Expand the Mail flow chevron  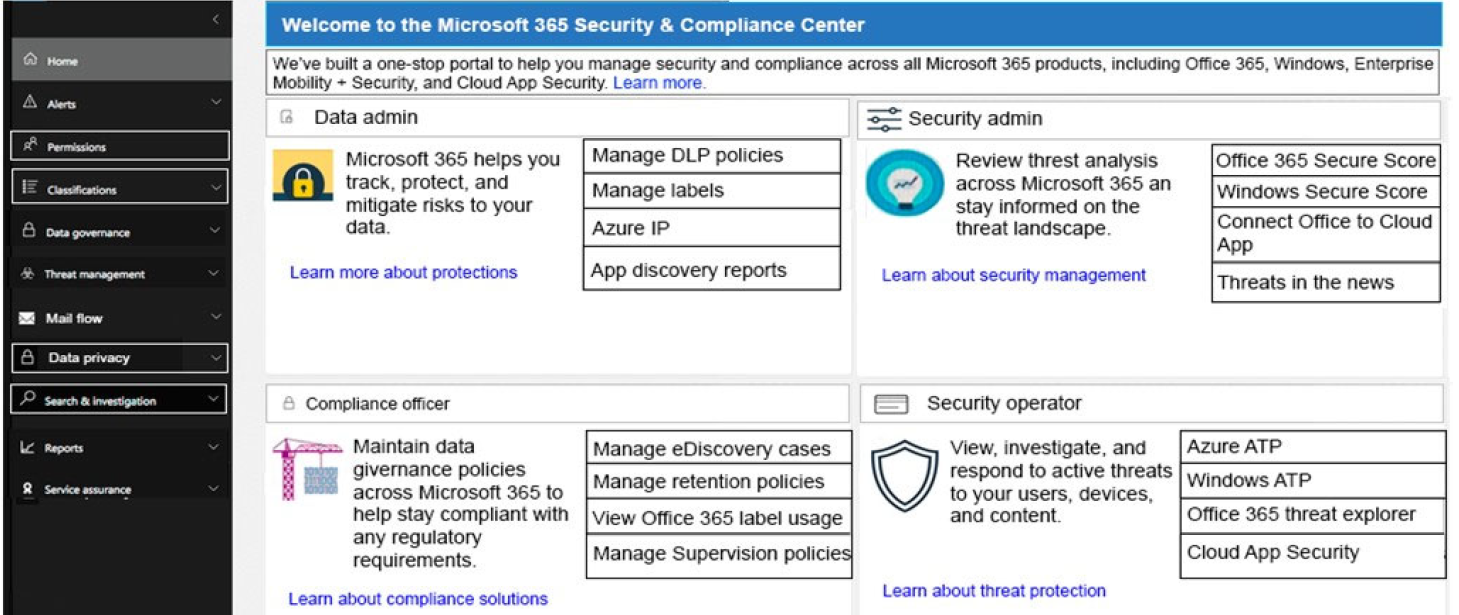[x=216, y=317]
